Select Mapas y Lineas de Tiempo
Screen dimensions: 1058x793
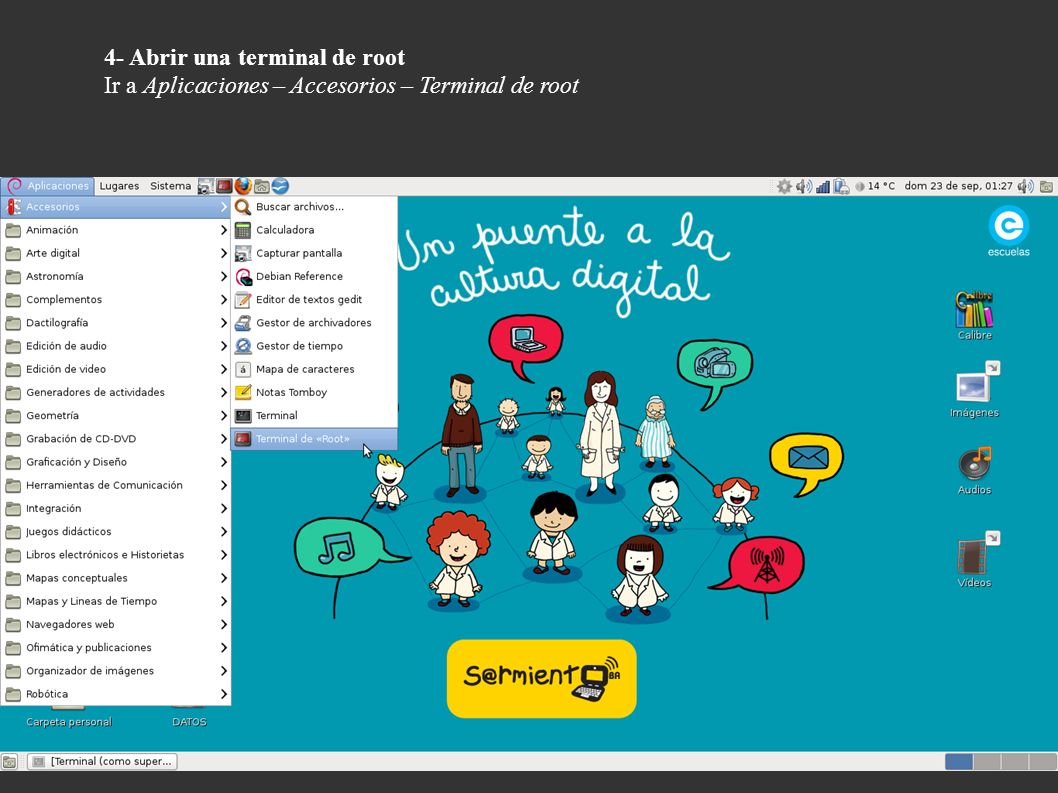[x=116, y=601]
